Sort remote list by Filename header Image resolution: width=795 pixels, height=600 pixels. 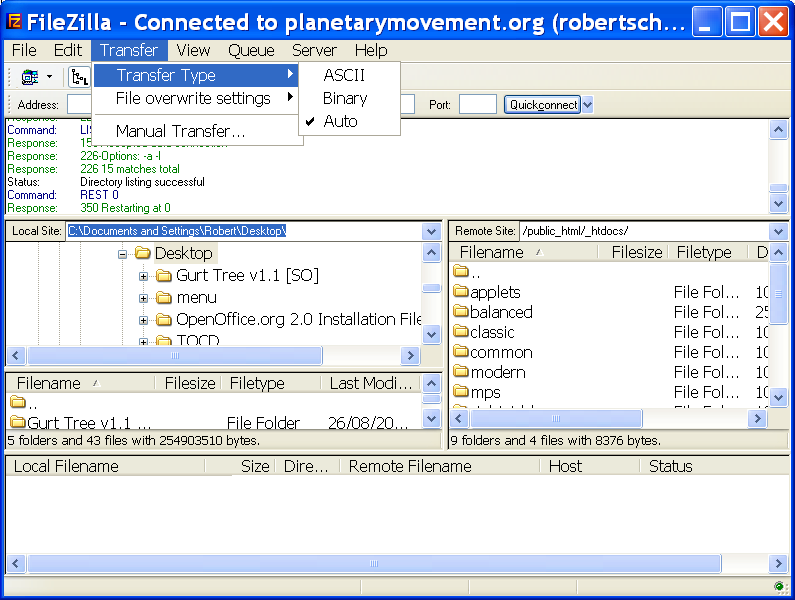525,252
